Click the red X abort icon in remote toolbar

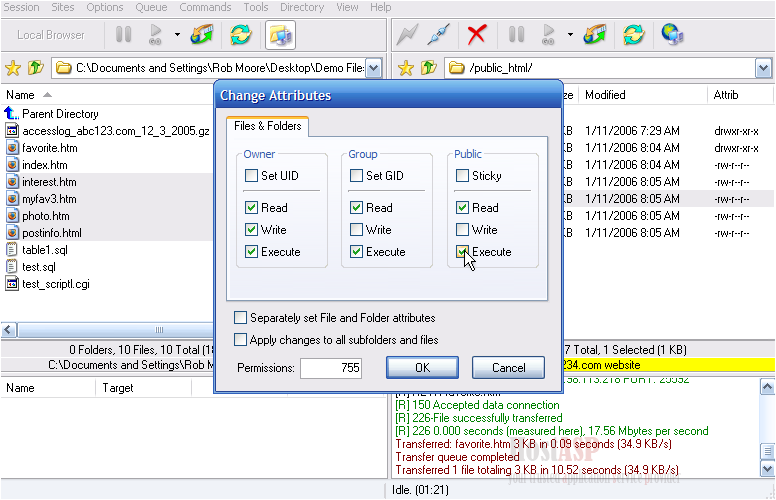point(477,35)
